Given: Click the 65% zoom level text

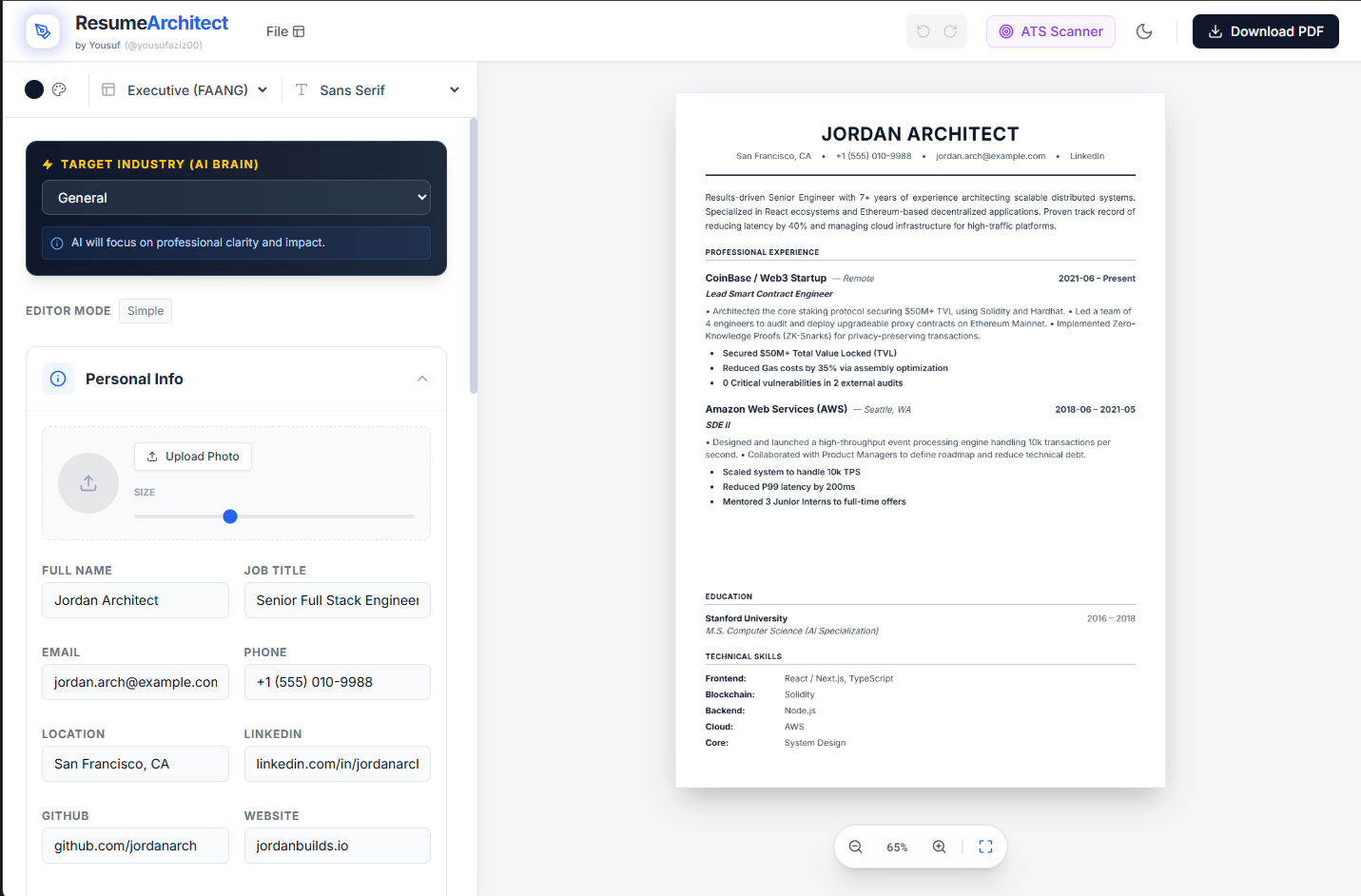Looking at the screenshot, I should coord(897,847).
